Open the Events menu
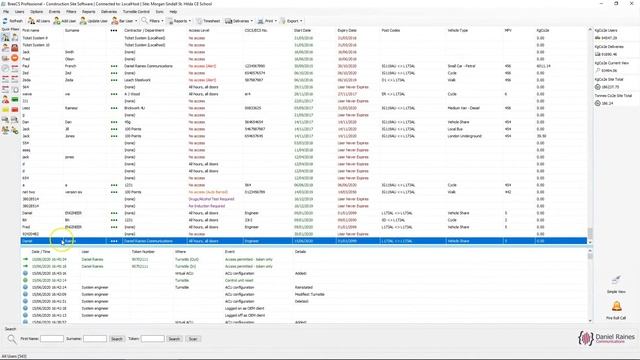 [54, 12]
